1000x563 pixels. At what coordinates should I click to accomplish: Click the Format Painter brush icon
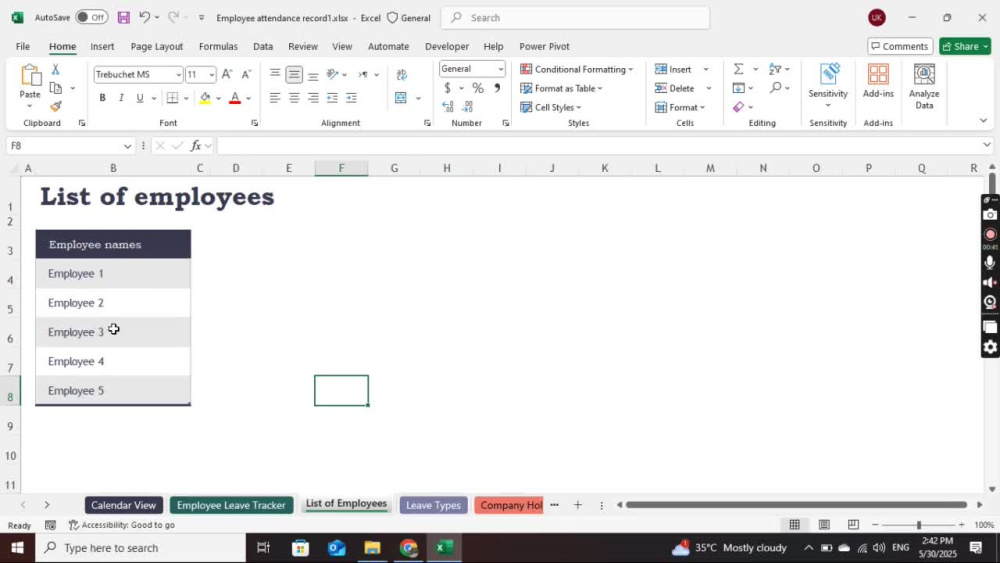55,106
